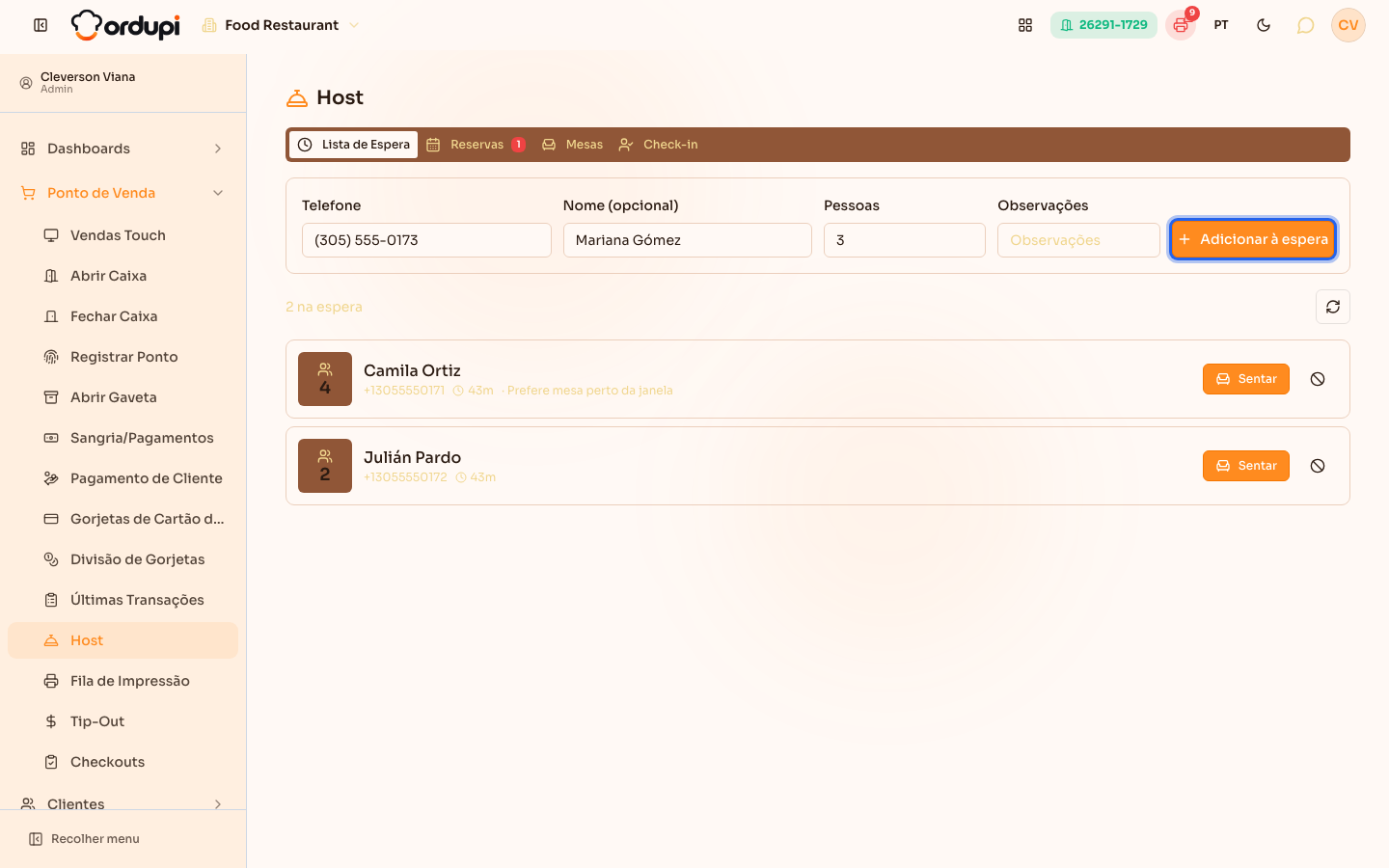Cancel Julián Pardo's waitlist entry
Viewport: 1389px width, 868px height.
pos(1318,466)
